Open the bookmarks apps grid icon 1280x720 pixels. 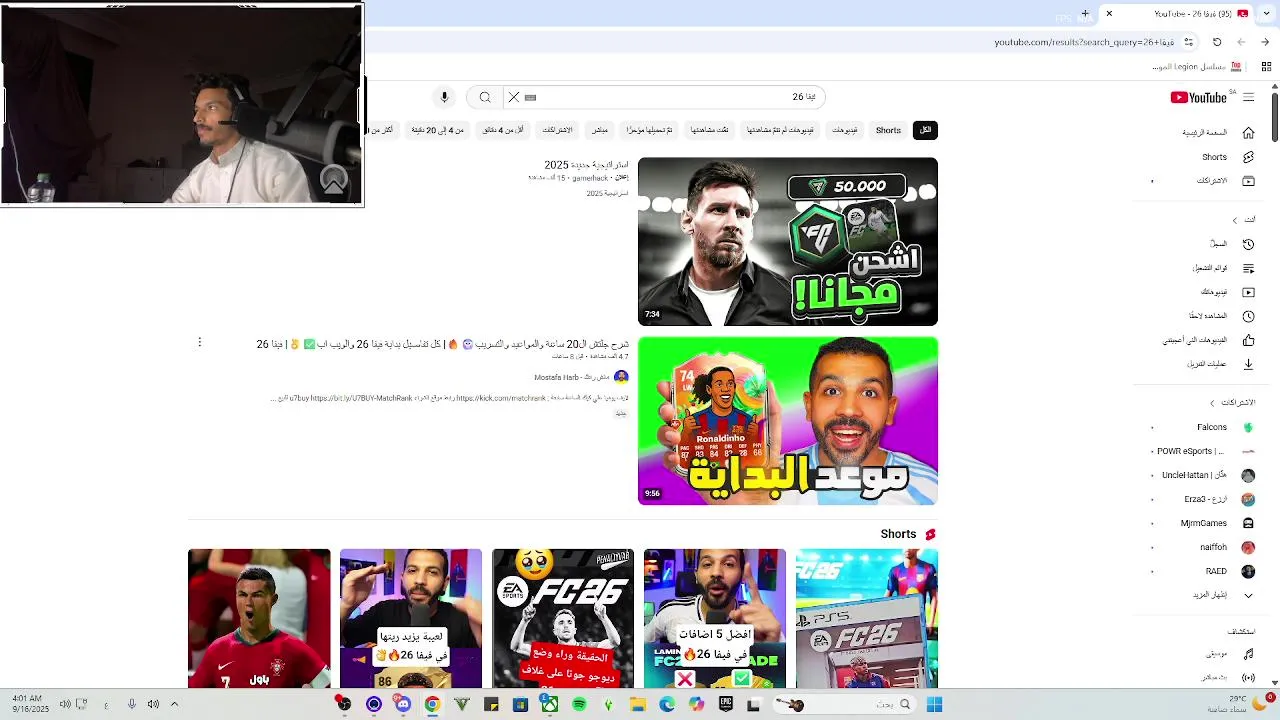(x=1266, y=67)
